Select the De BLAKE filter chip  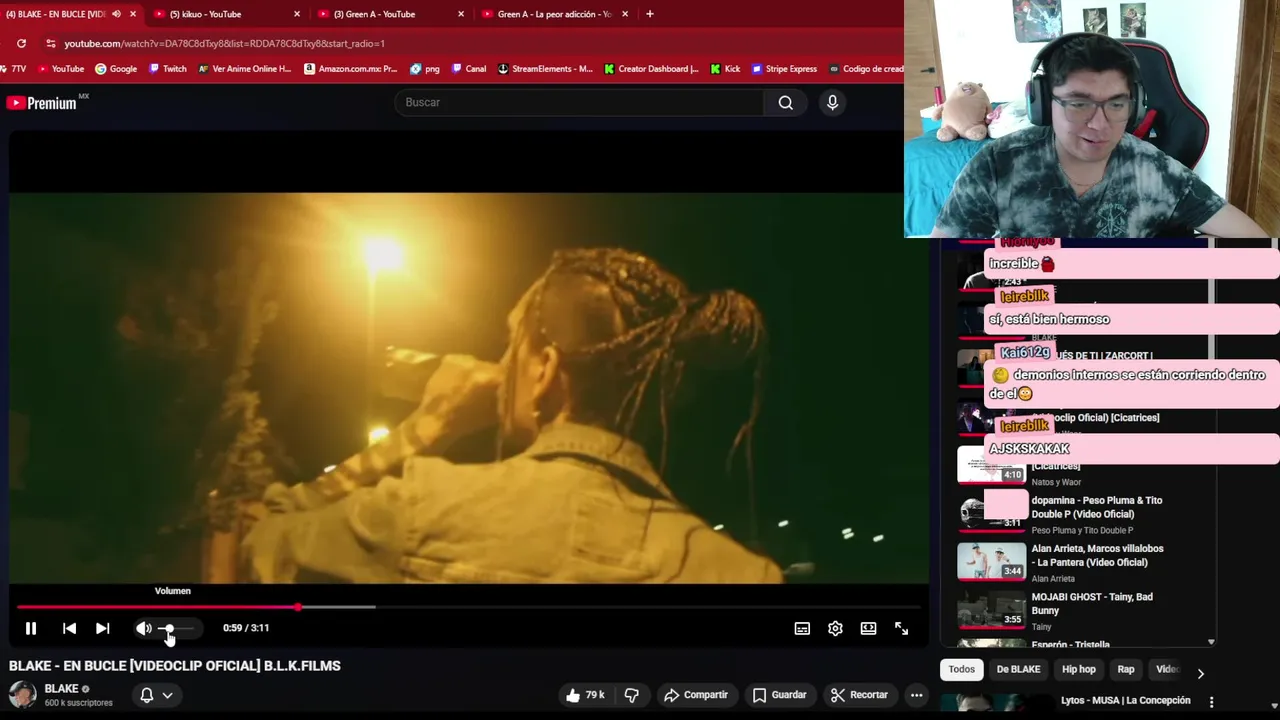tap(1018, 669)
